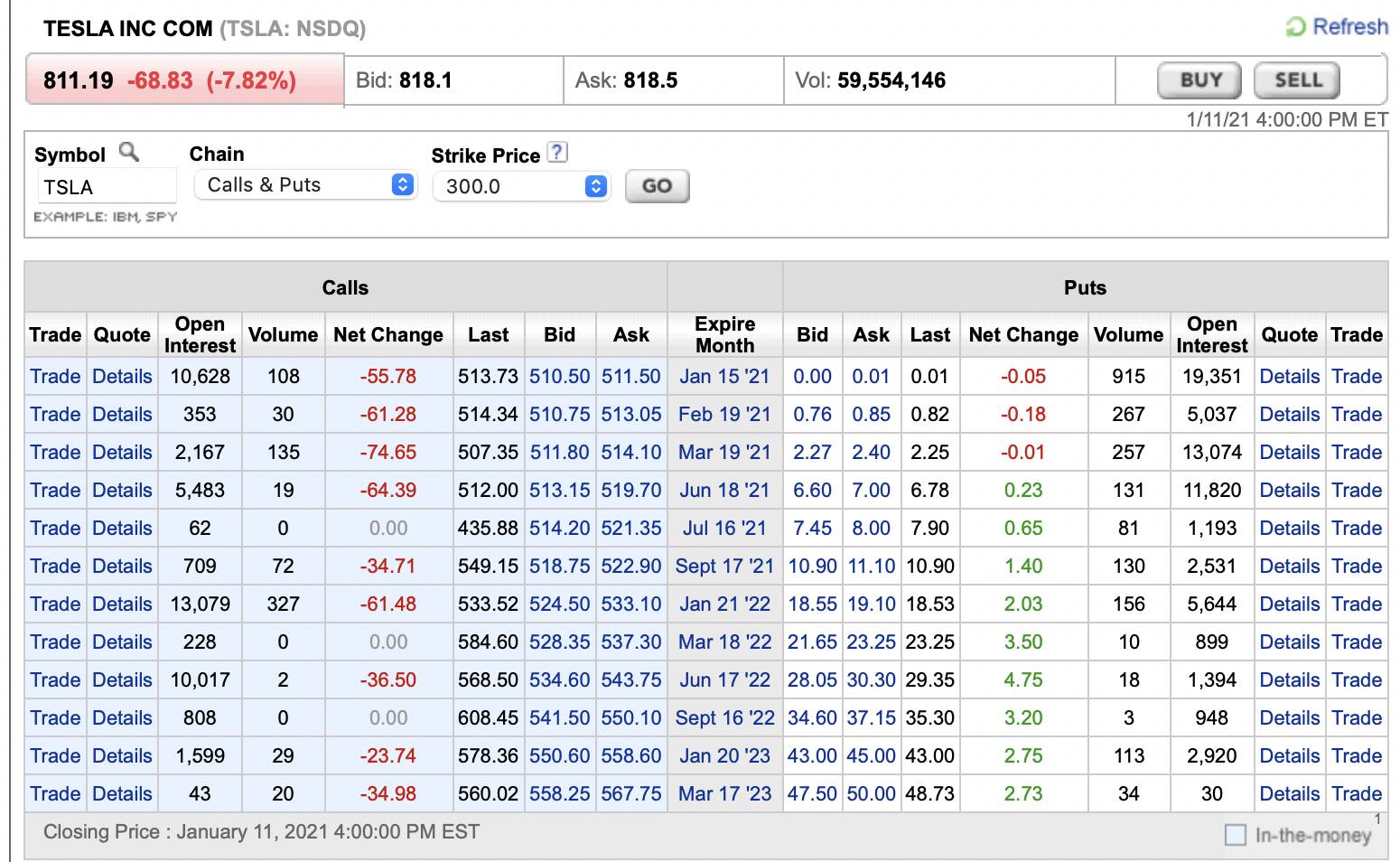This screenshot has width=1400, height=862.
Task: Click put bid price 18.55
Action: (x=812, y=604)
